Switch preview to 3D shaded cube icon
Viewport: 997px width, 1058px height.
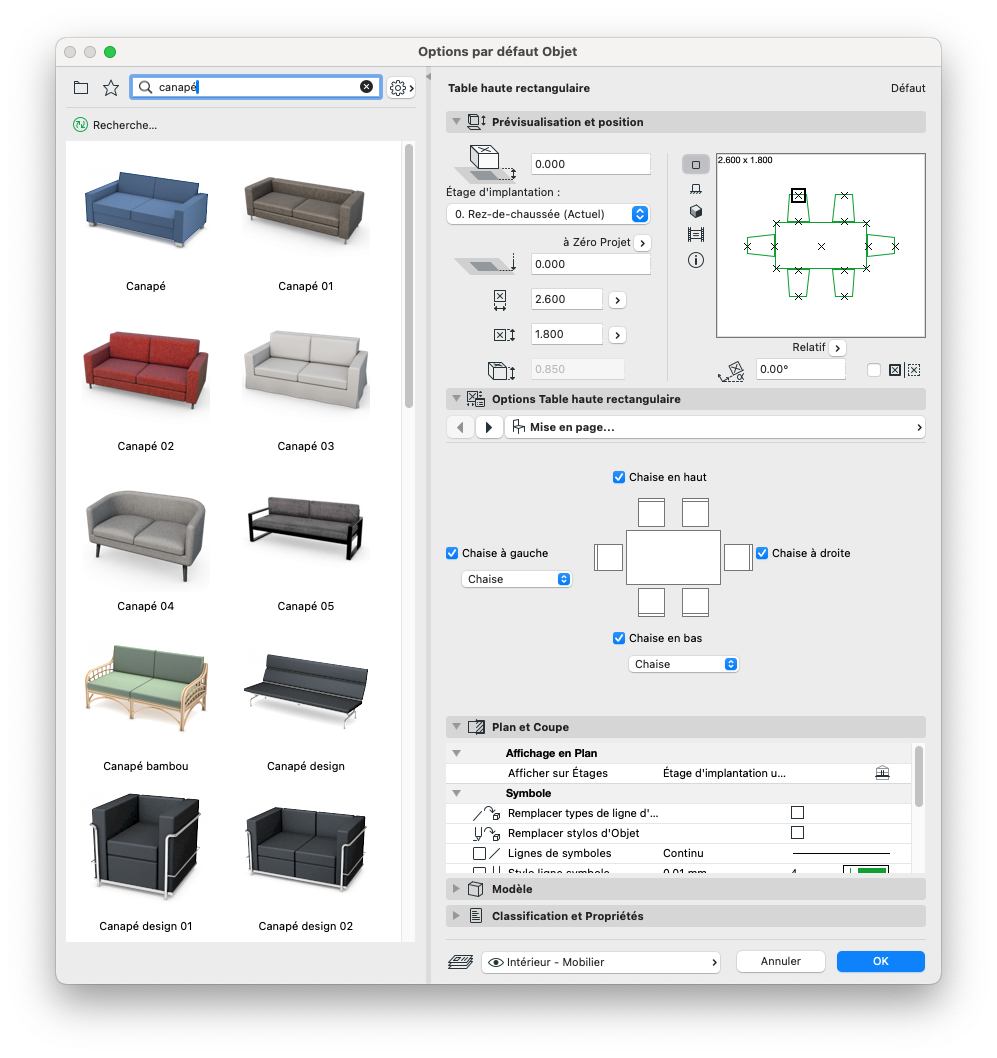[695, 211]
